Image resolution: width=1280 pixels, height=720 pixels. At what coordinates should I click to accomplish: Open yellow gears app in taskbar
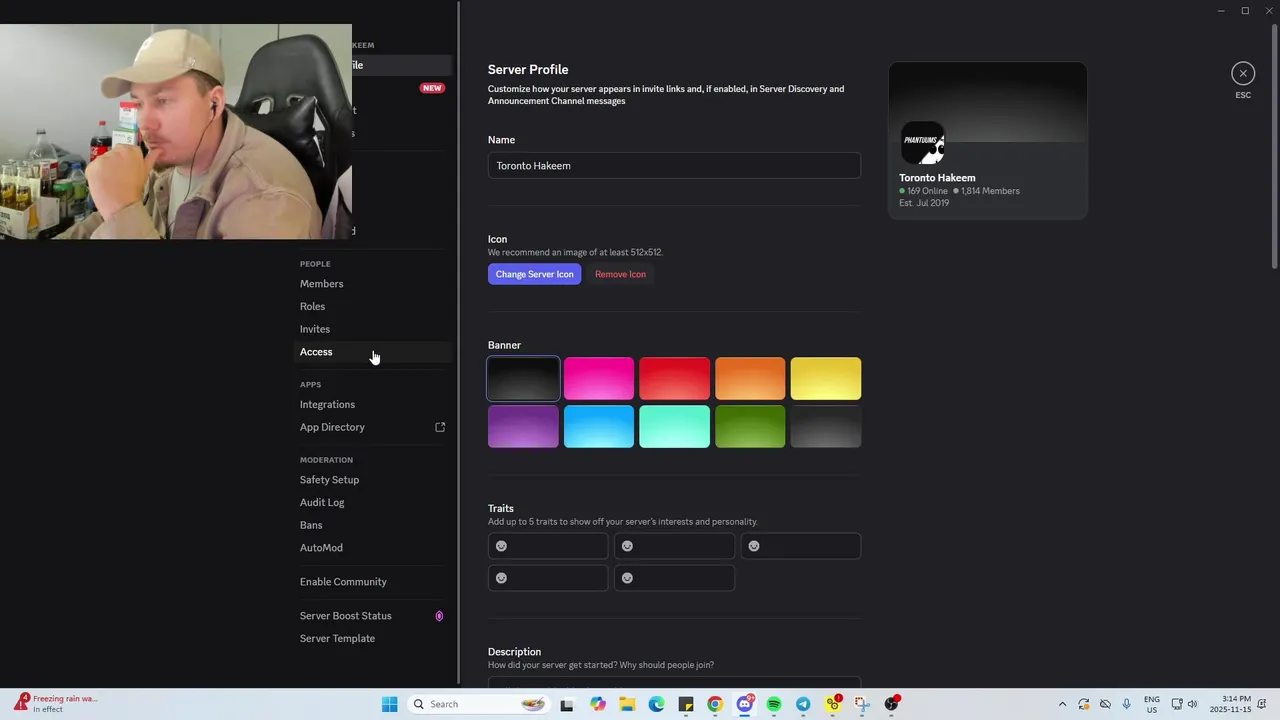tap(833, 704)
